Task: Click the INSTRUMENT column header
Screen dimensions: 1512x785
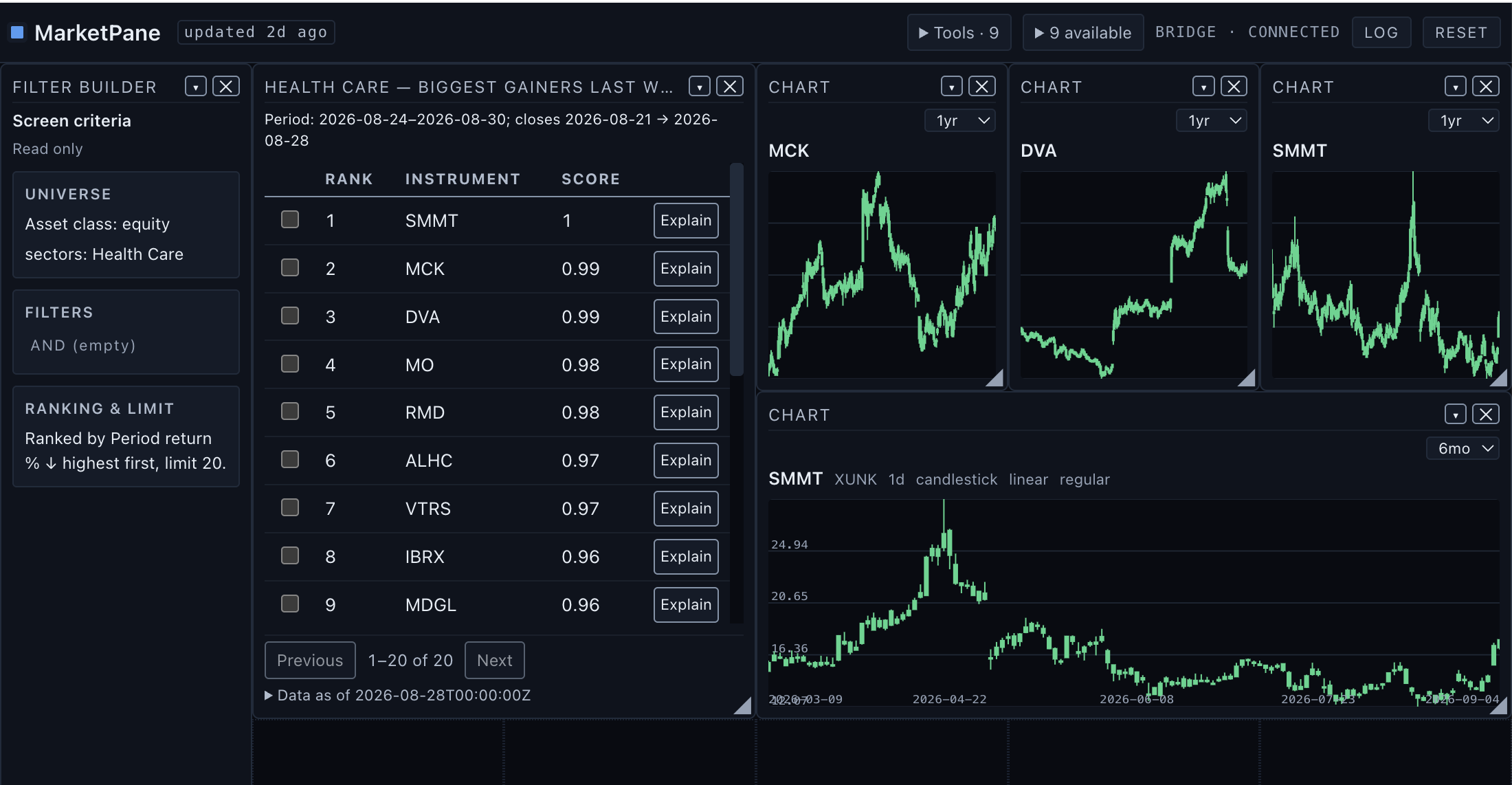Action: click(463, 179)
